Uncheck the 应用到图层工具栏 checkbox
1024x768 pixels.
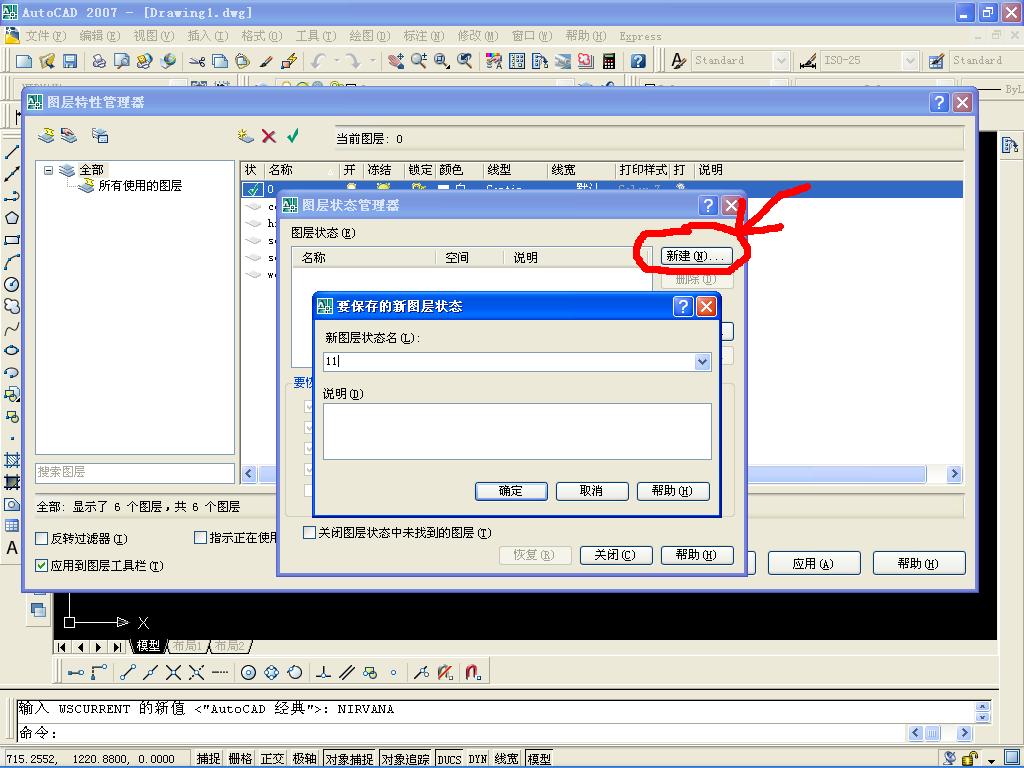point(41,566)
